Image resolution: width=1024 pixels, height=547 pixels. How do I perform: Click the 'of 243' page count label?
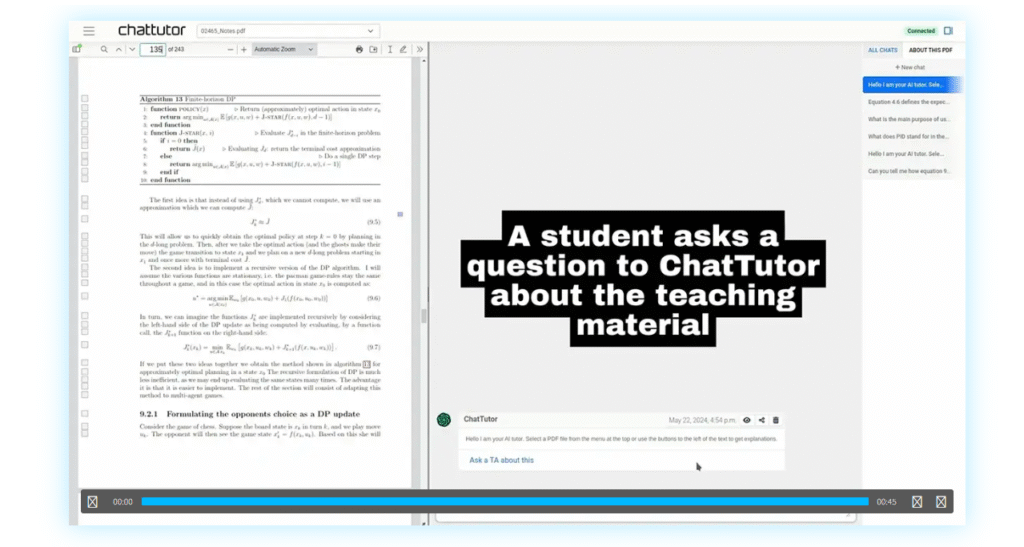(x=176, y=50)
